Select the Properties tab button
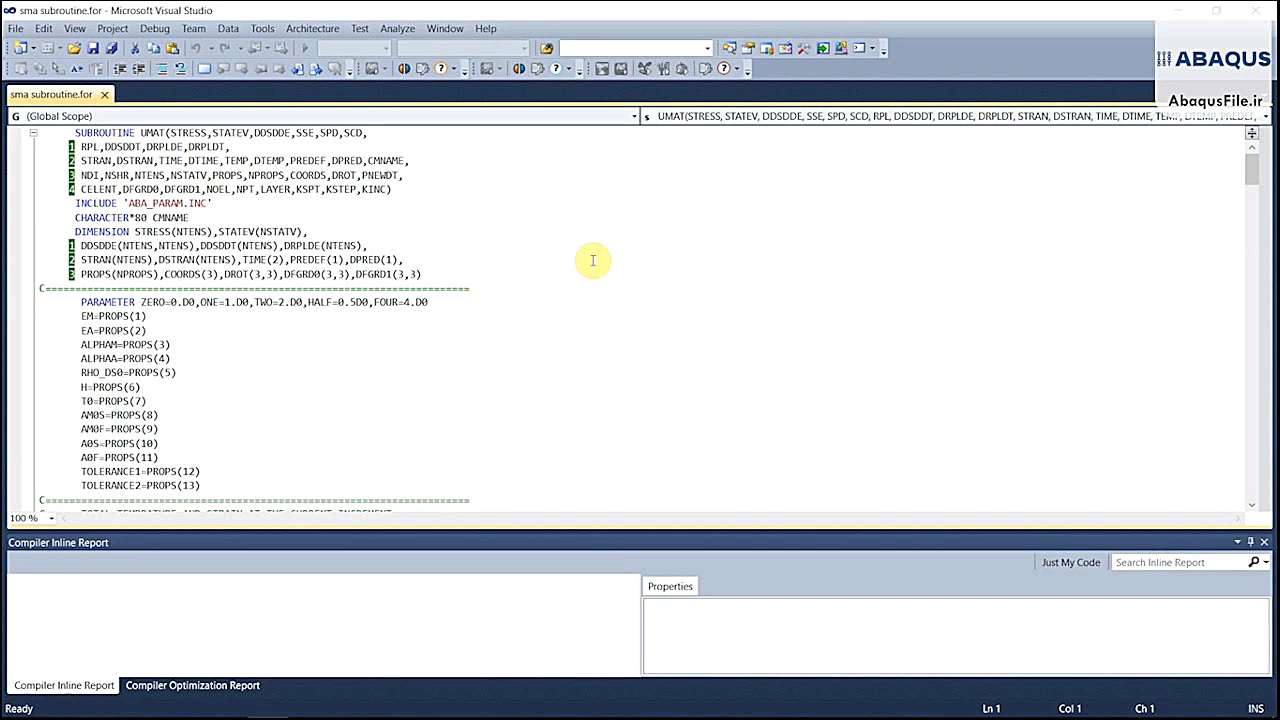 670,586
